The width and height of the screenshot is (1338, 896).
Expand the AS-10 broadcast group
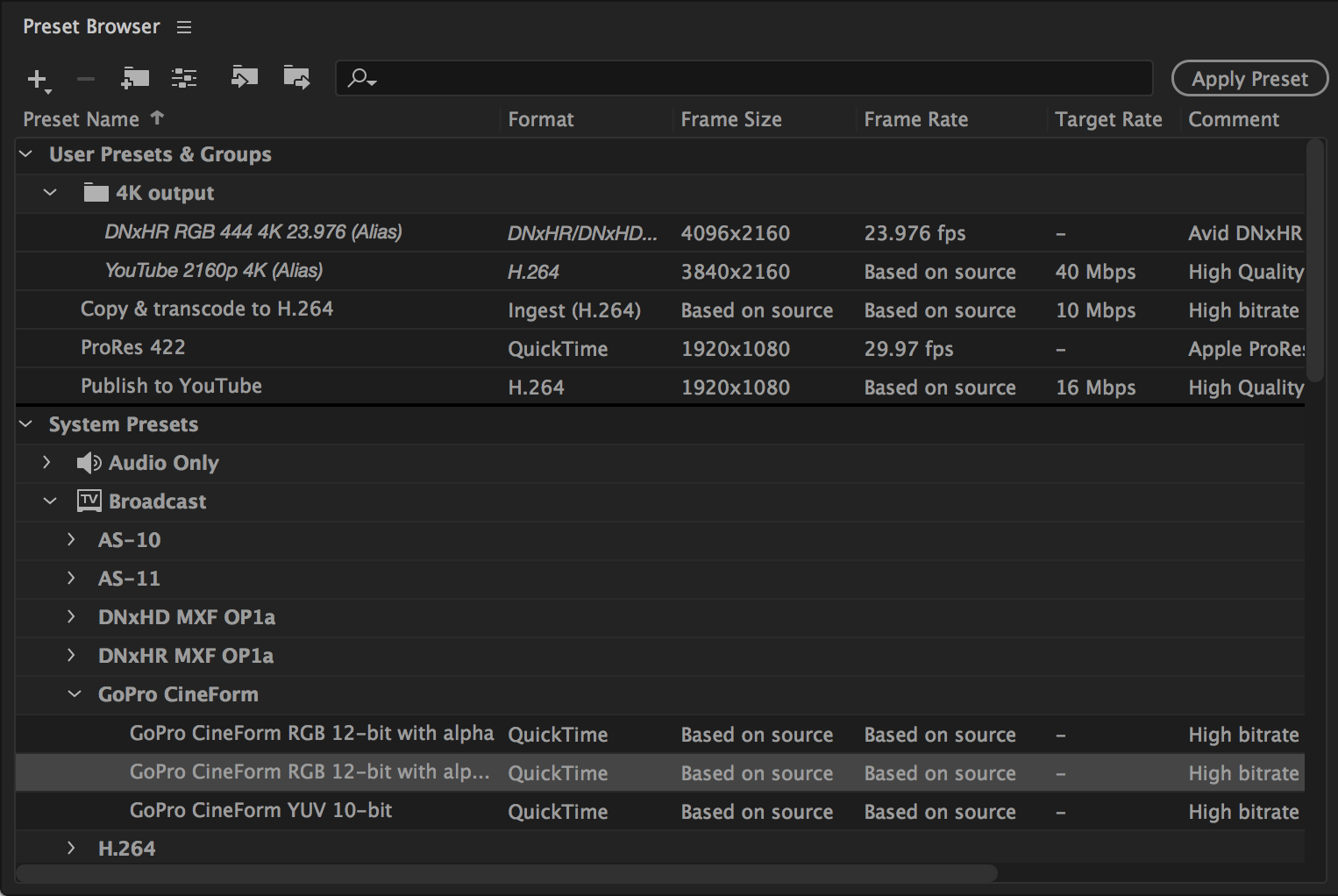coord(71,540)
